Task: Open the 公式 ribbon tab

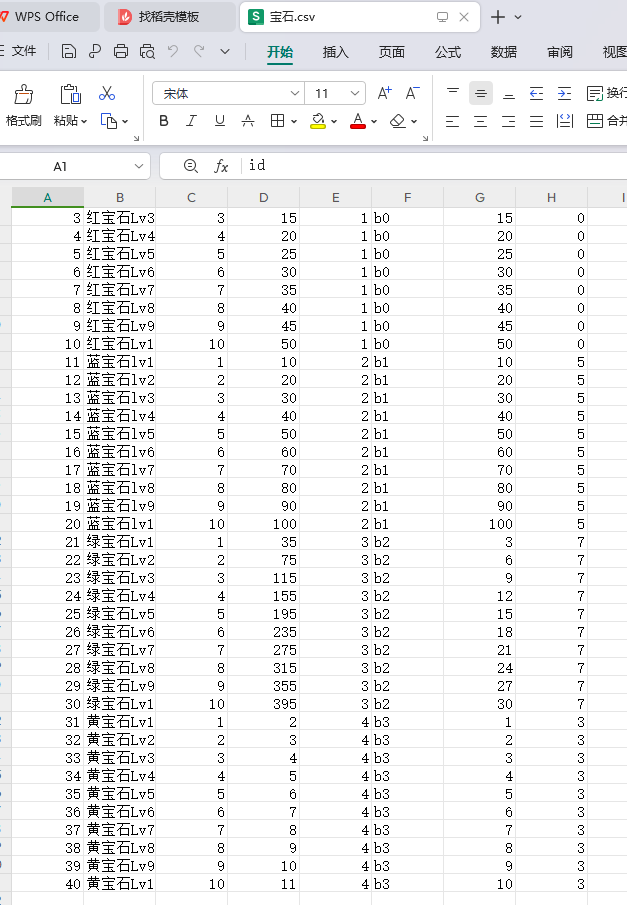Action: (x=448, y=52)
